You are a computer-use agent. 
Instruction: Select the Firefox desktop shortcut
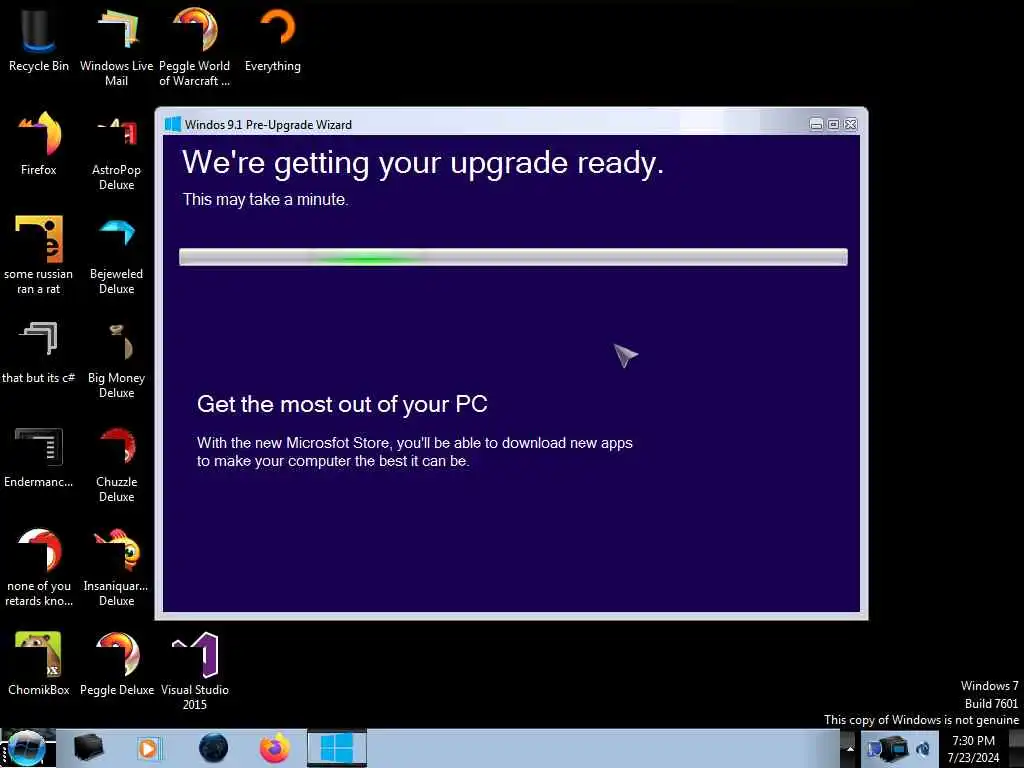[x=39, y=142]
